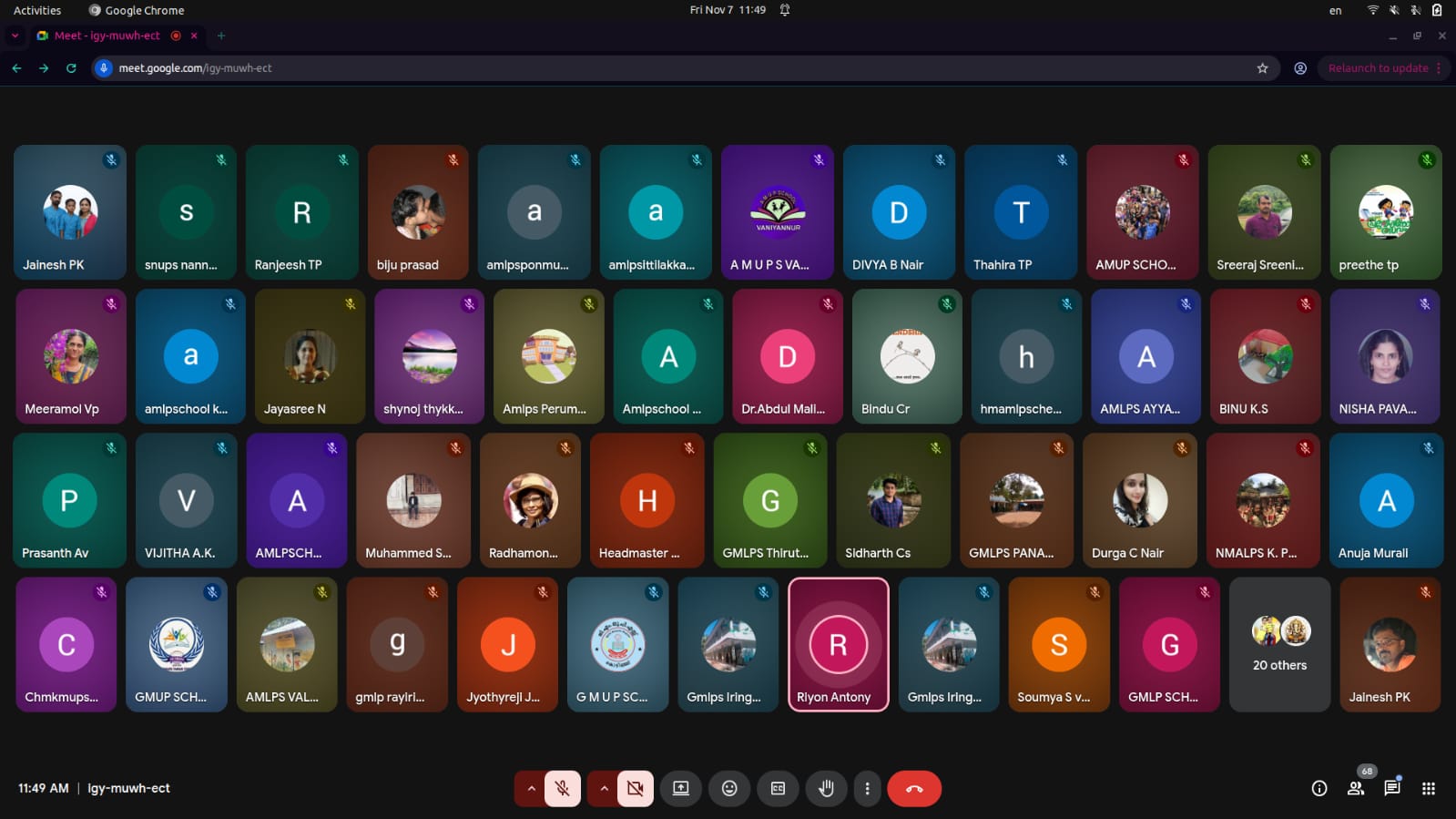Open the Activities overview menu
Viewport: 1456px width, 819px height.
click(x=37, y=10)
